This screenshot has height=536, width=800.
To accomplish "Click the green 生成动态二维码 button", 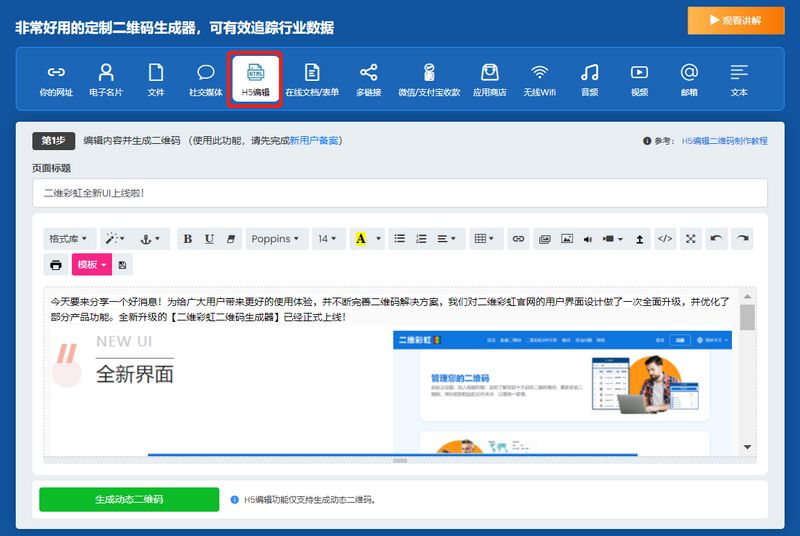I will (129, 499).
